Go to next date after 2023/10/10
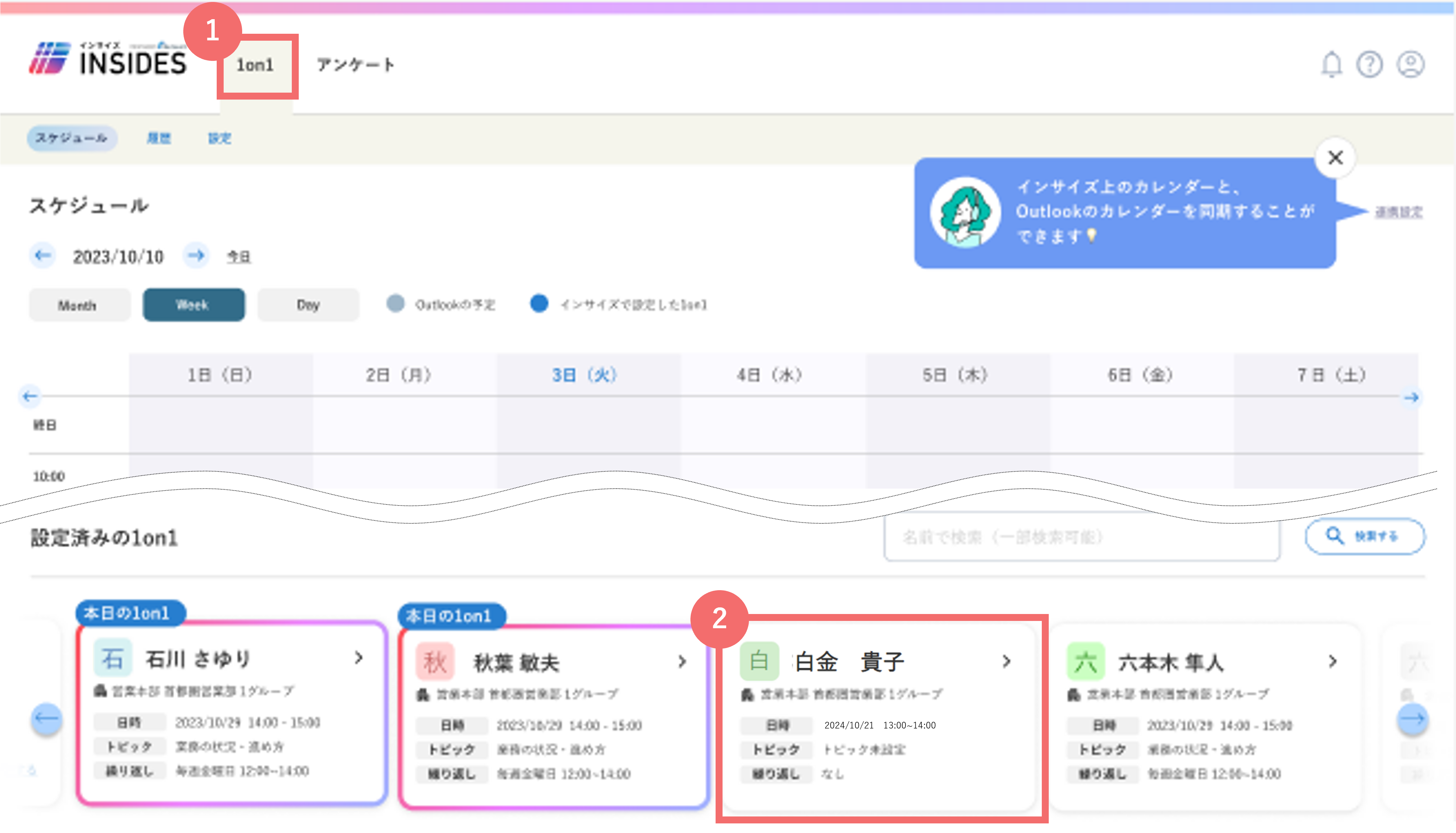Screen dimensions: 1456x833 point(196,255)
